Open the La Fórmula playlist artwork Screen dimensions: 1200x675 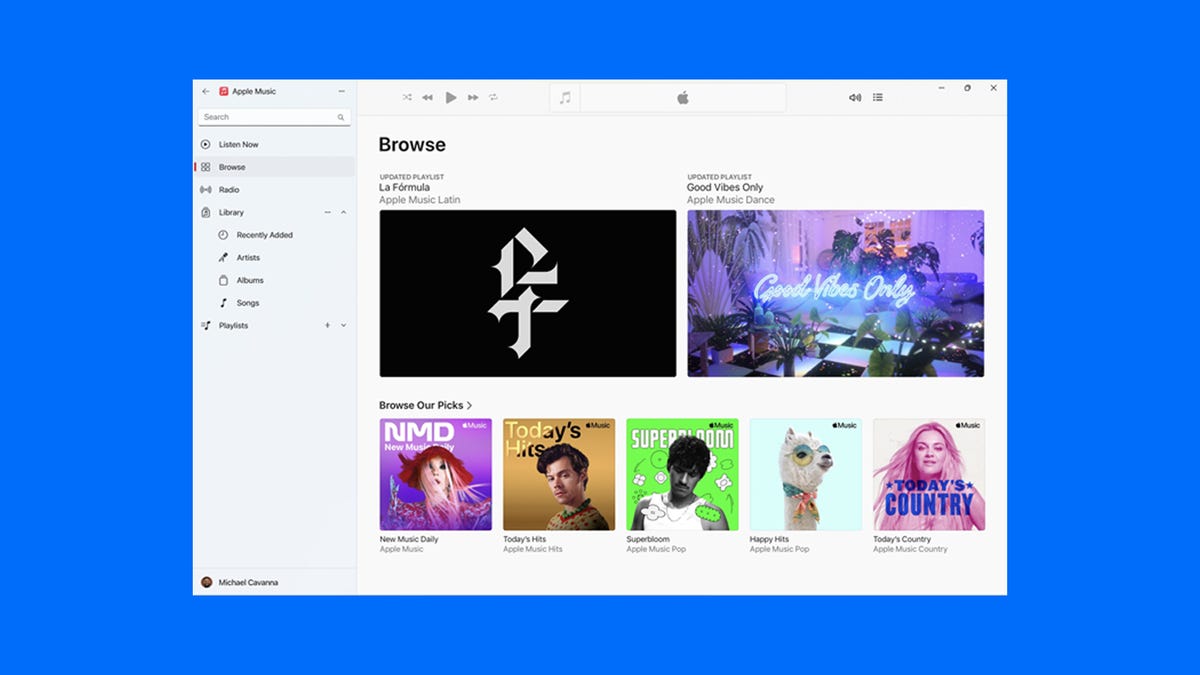click(528, 293)
